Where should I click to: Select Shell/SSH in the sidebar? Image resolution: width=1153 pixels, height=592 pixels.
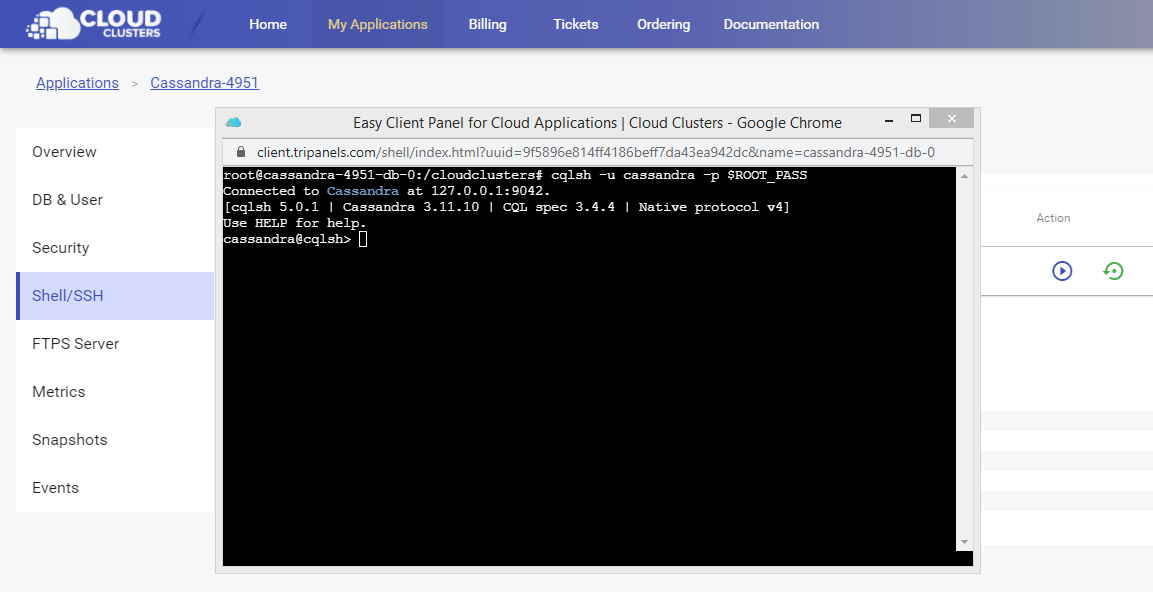[x=115, y=296]
